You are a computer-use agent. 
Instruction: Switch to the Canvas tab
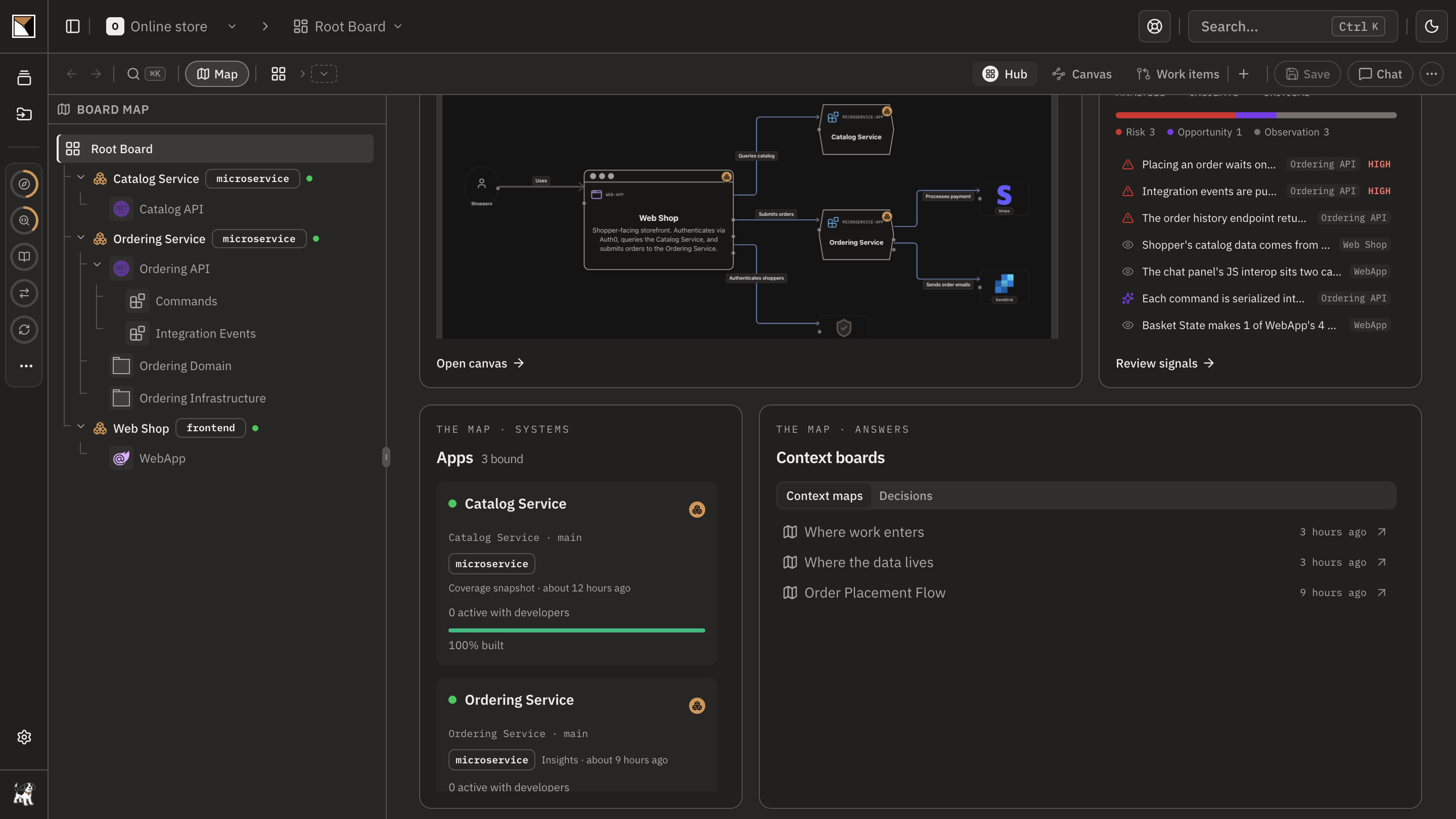1082,74
